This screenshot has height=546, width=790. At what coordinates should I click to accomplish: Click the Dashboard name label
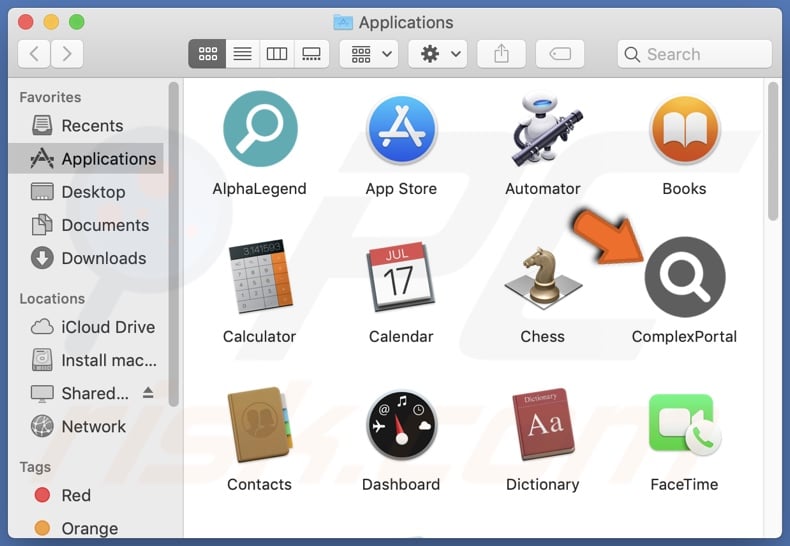401,485
